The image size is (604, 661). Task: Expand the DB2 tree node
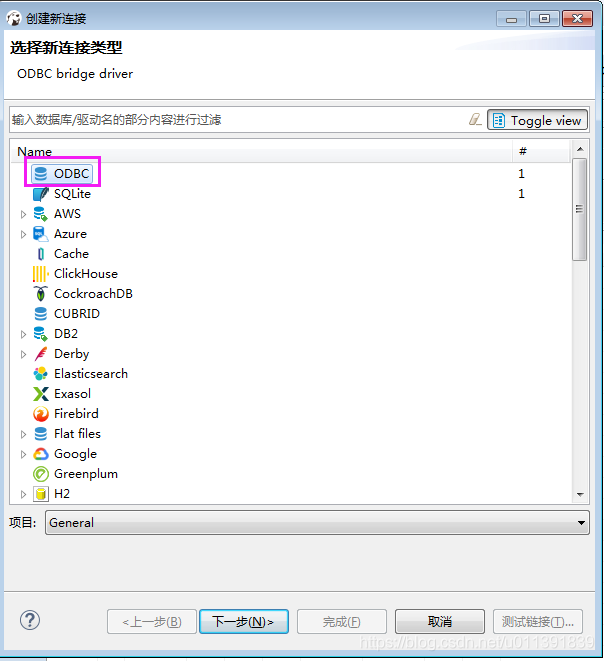click(23, 334)
